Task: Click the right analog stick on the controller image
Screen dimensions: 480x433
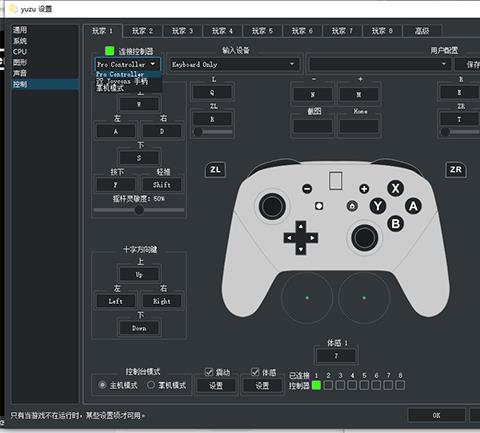Action: [365, 238]
